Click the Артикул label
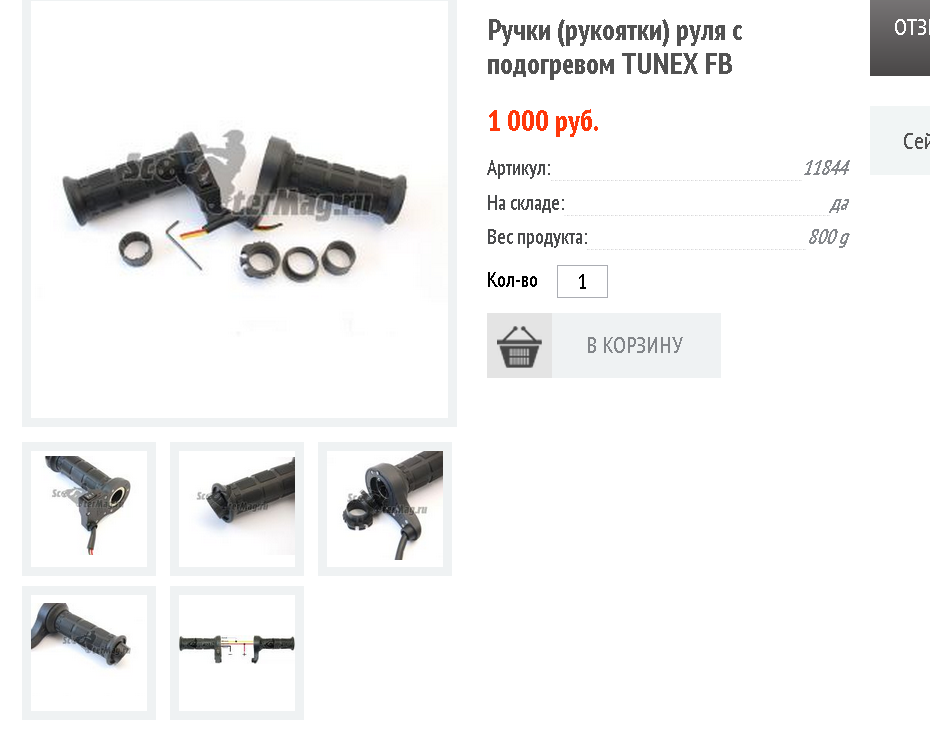 (x=519, y=168)
